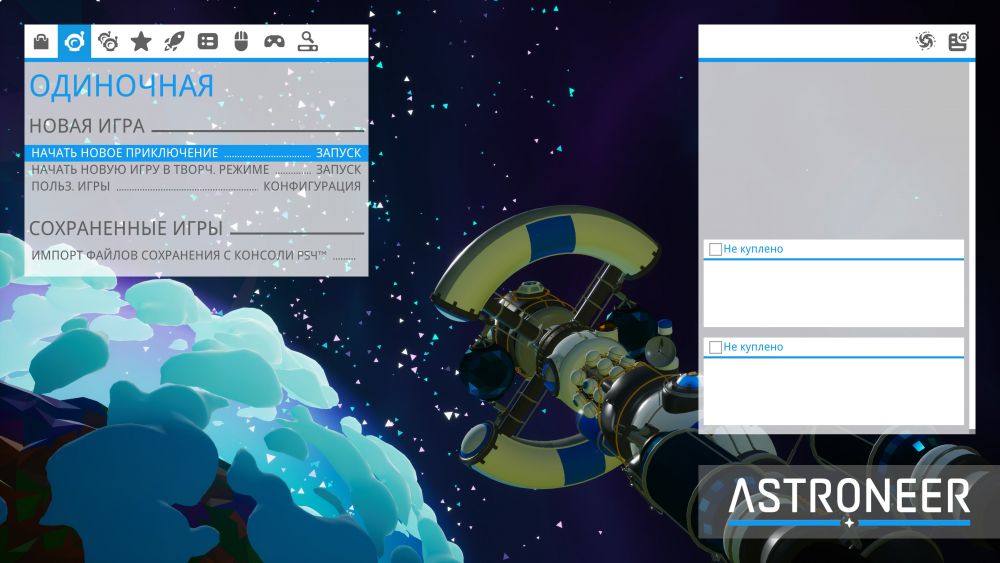Click the right panel vertical scrollbar

tap(968, 240)
